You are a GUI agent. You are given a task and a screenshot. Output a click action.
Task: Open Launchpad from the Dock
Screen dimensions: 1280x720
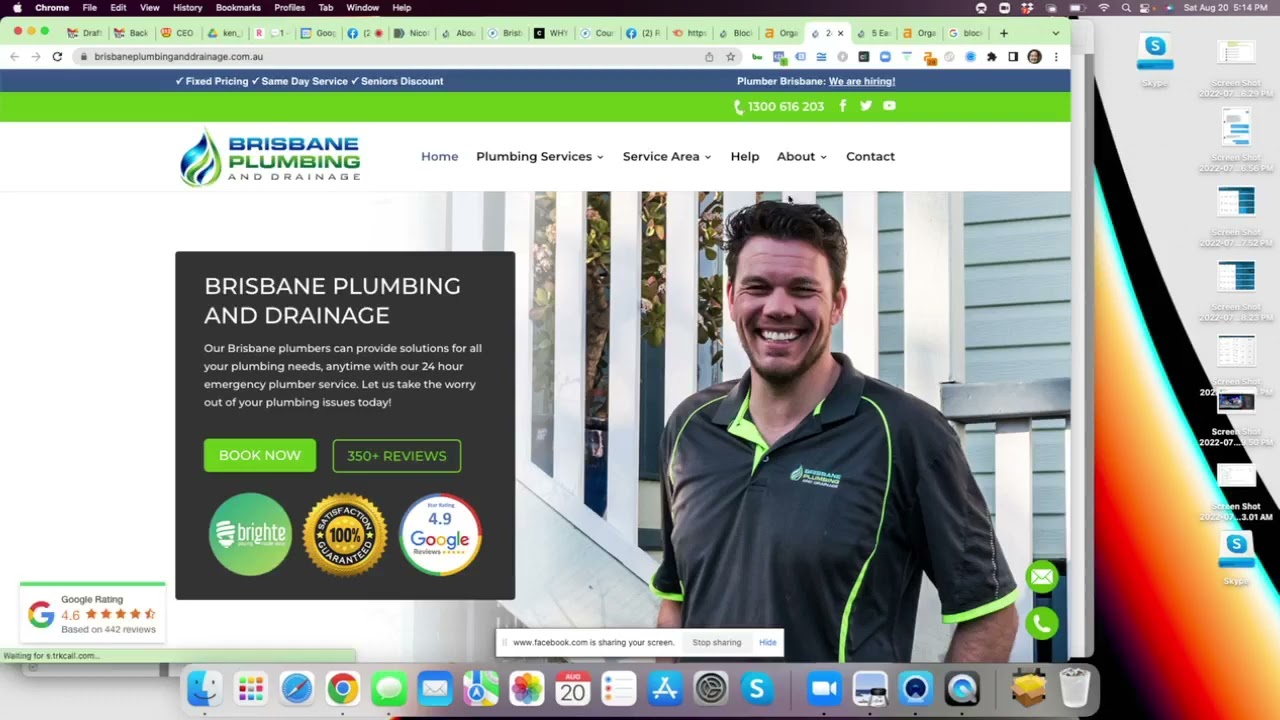[x=251, y=688]
